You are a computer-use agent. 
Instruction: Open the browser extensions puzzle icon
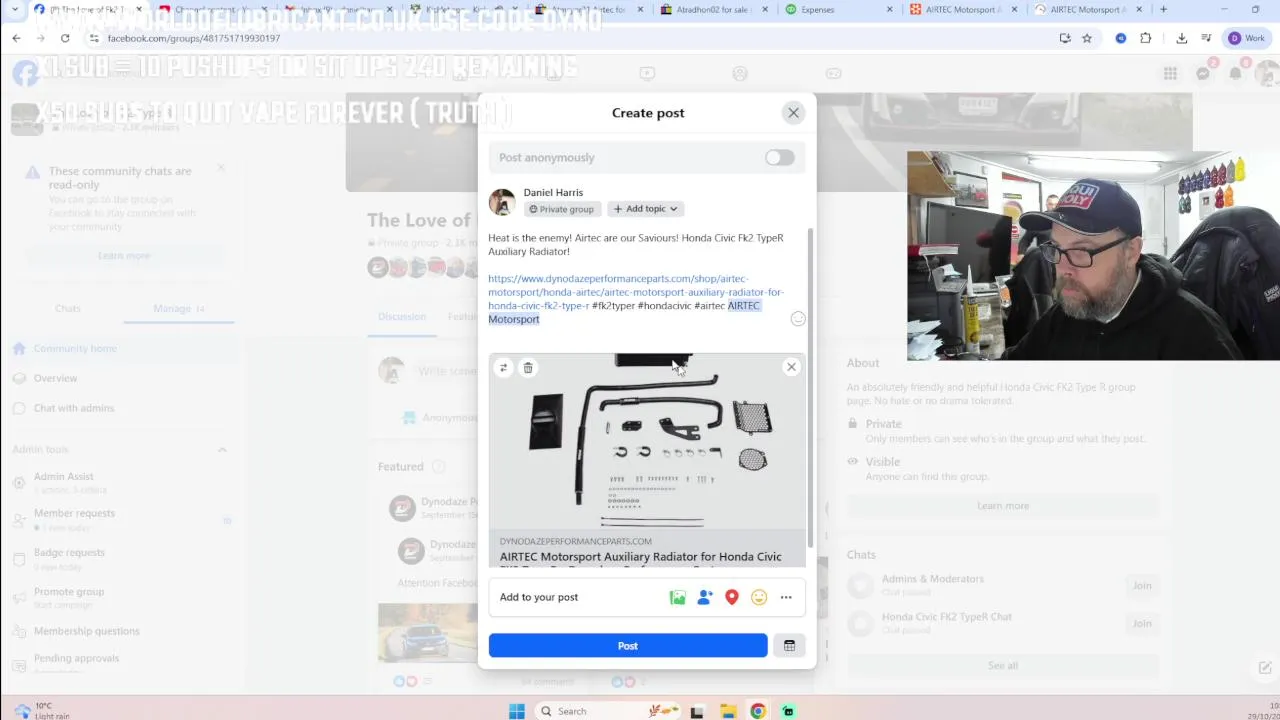[1146, 38]
